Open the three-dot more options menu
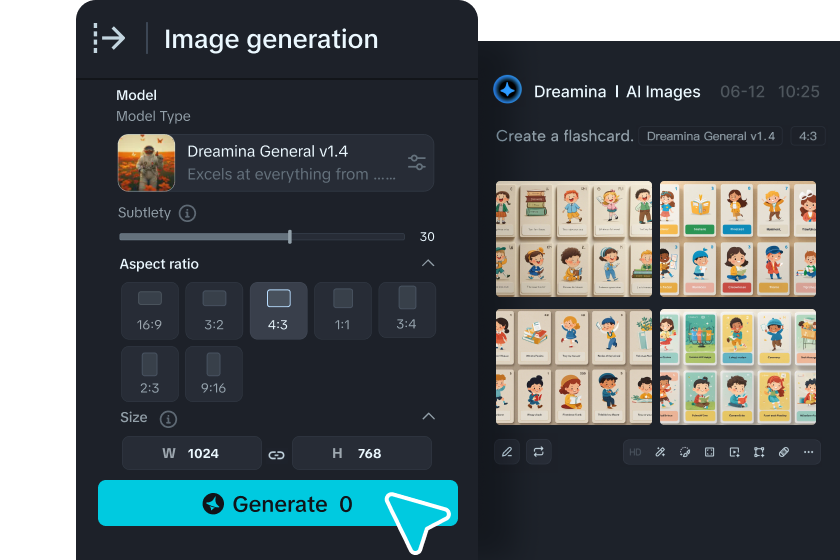The height and width of the screenshot is (560, 840). pyautogui.click(x=808, y=452)
